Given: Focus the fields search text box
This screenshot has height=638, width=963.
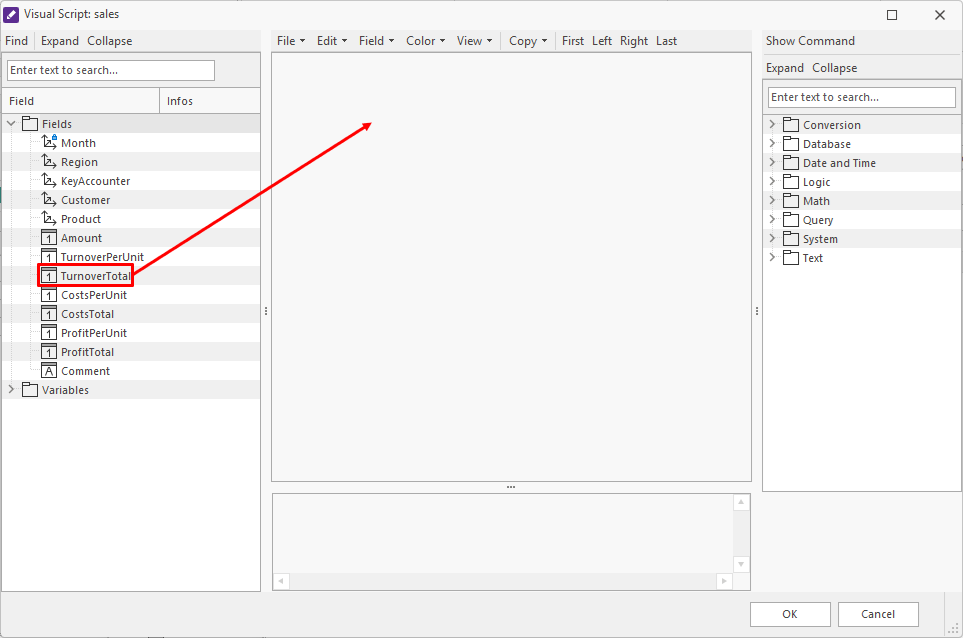Looking at the screenshot, I should coord(111,70).
